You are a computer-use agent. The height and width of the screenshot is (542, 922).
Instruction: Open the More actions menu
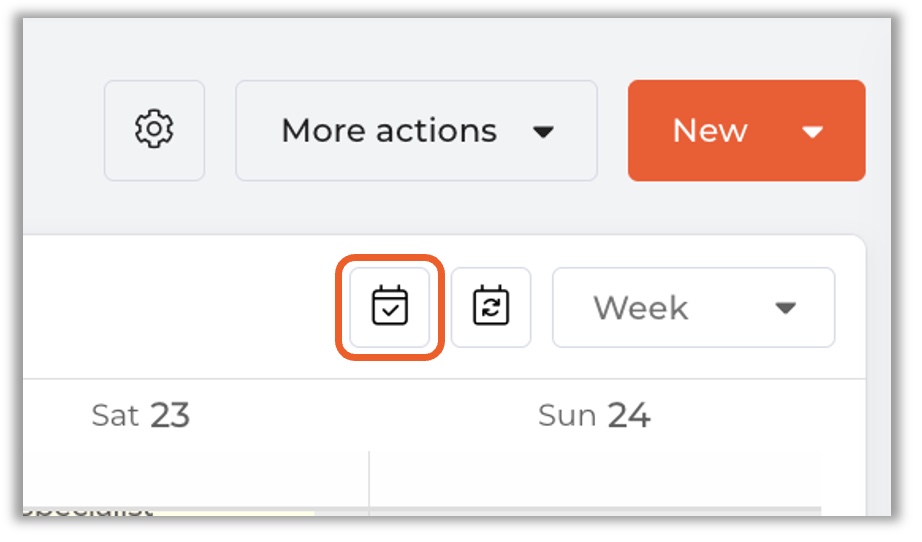click(416, 131)
